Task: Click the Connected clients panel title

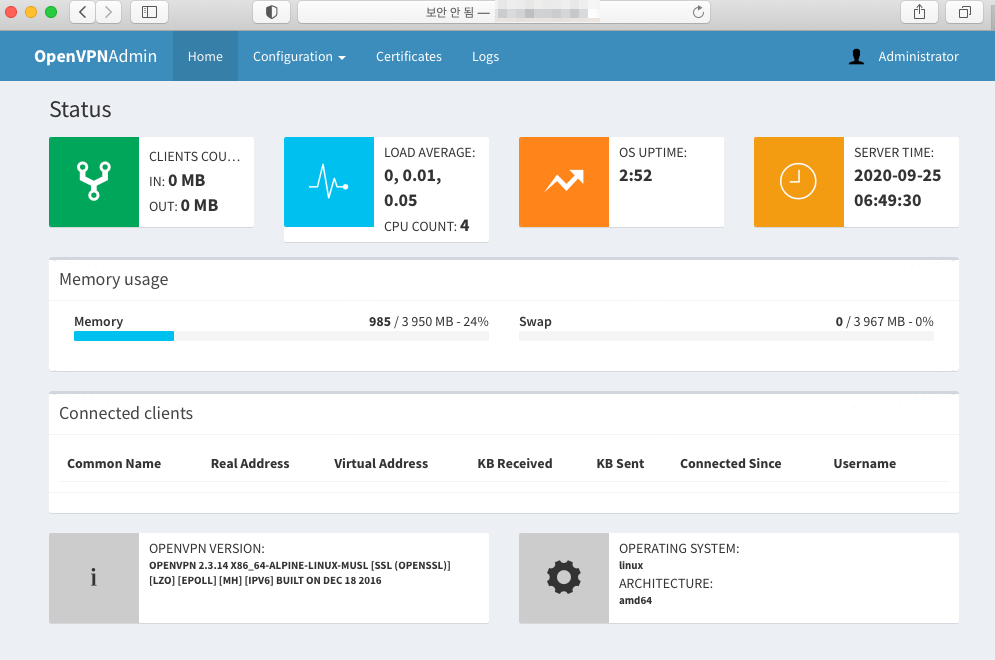Action: (x=126, y=413)
